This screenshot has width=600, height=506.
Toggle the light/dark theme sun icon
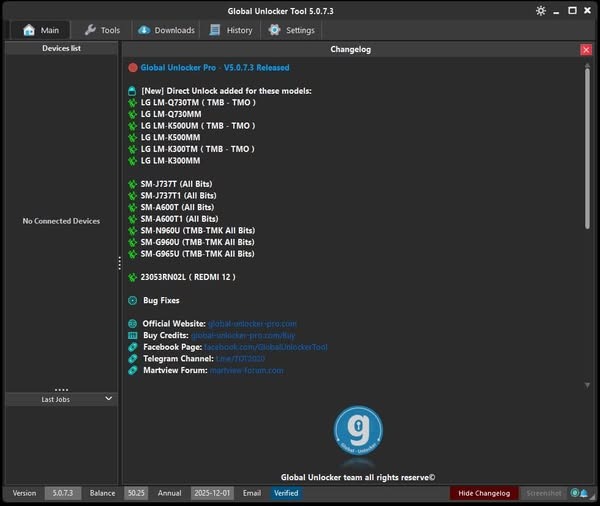(541, 11)
